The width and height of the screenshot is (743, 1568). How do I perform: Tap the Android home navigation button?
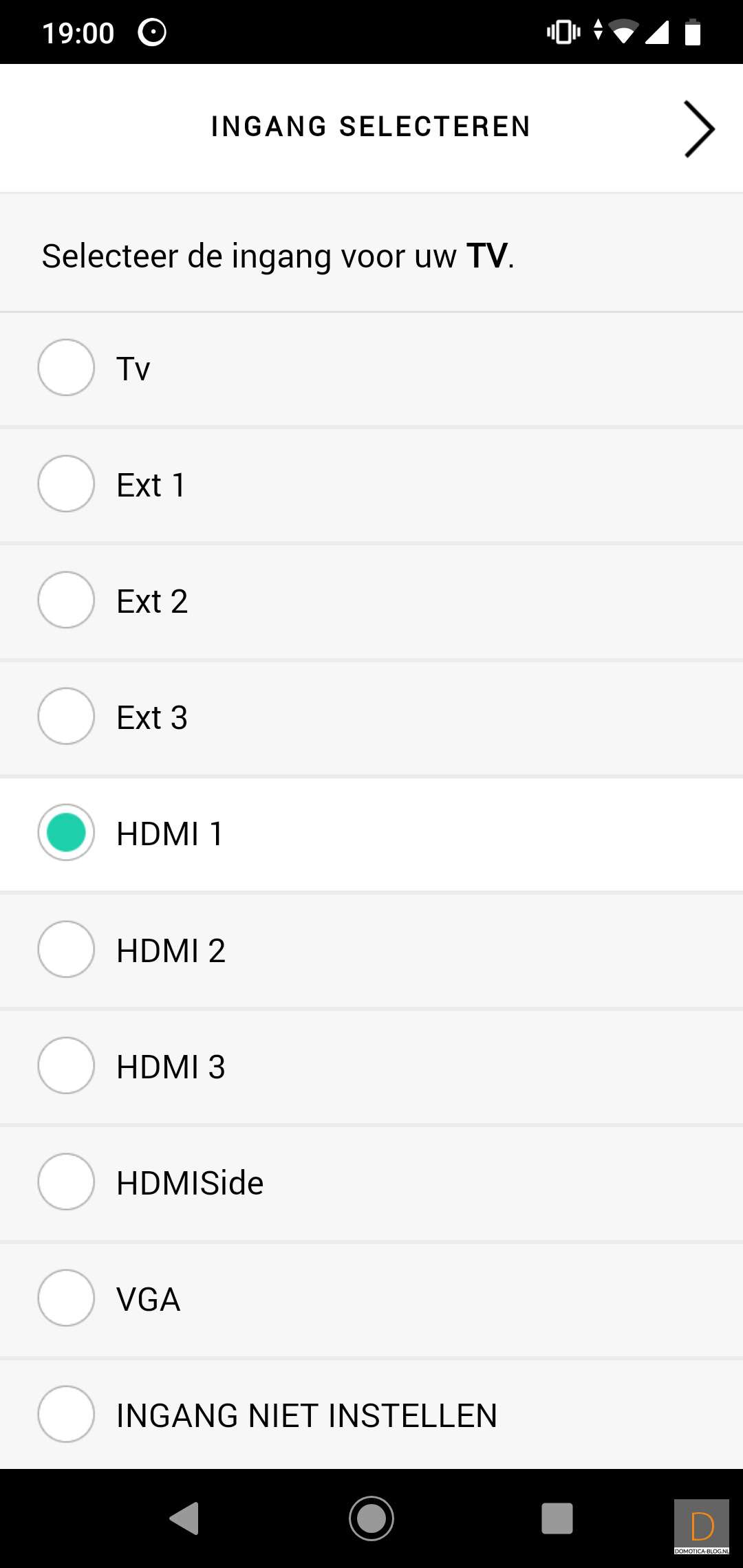[x=371, y=1518]
